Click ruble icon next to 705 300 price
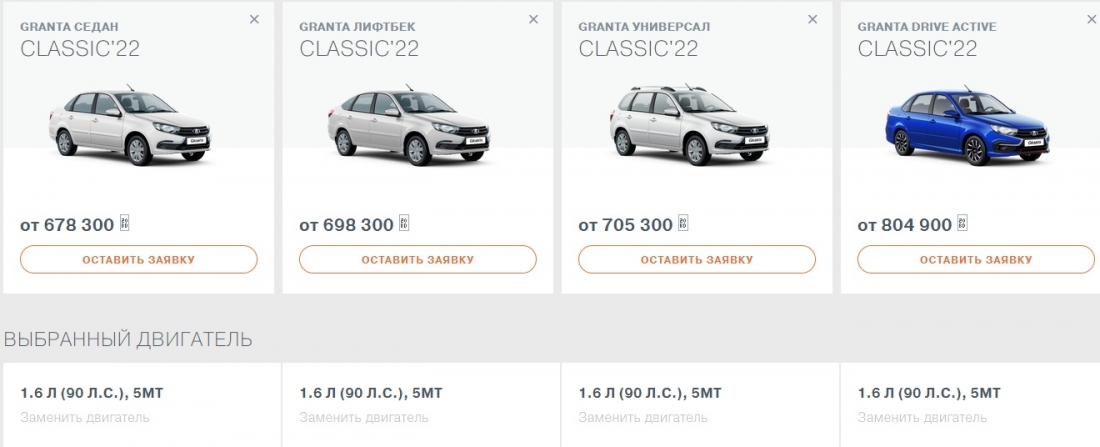Screen dimensions: 1100x447 click(683, 224)
